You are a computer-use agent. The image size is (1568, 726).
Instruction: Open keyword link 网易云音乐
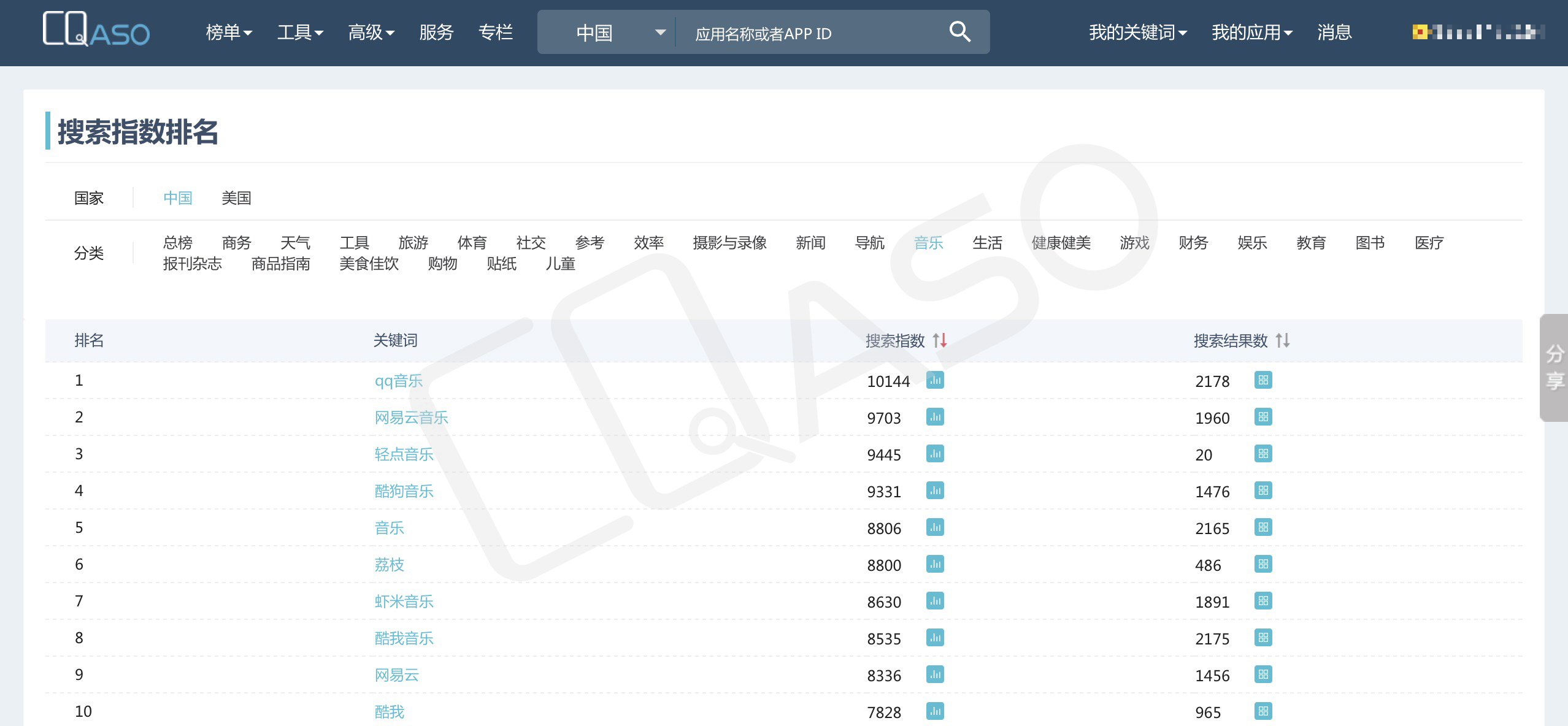(412, 418)
